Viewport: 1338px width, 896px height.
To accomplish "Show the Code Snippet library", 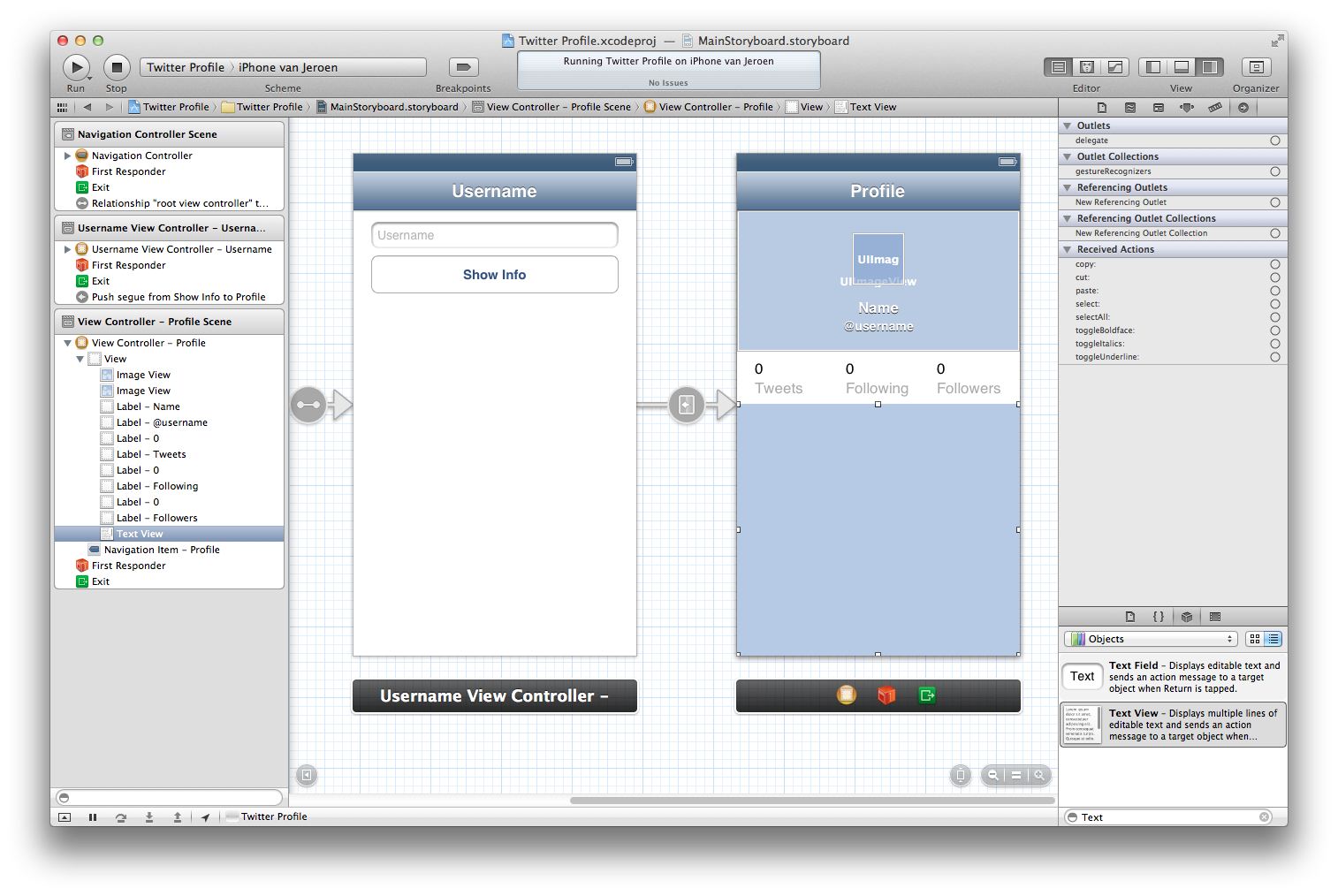I will (1159, 617).
